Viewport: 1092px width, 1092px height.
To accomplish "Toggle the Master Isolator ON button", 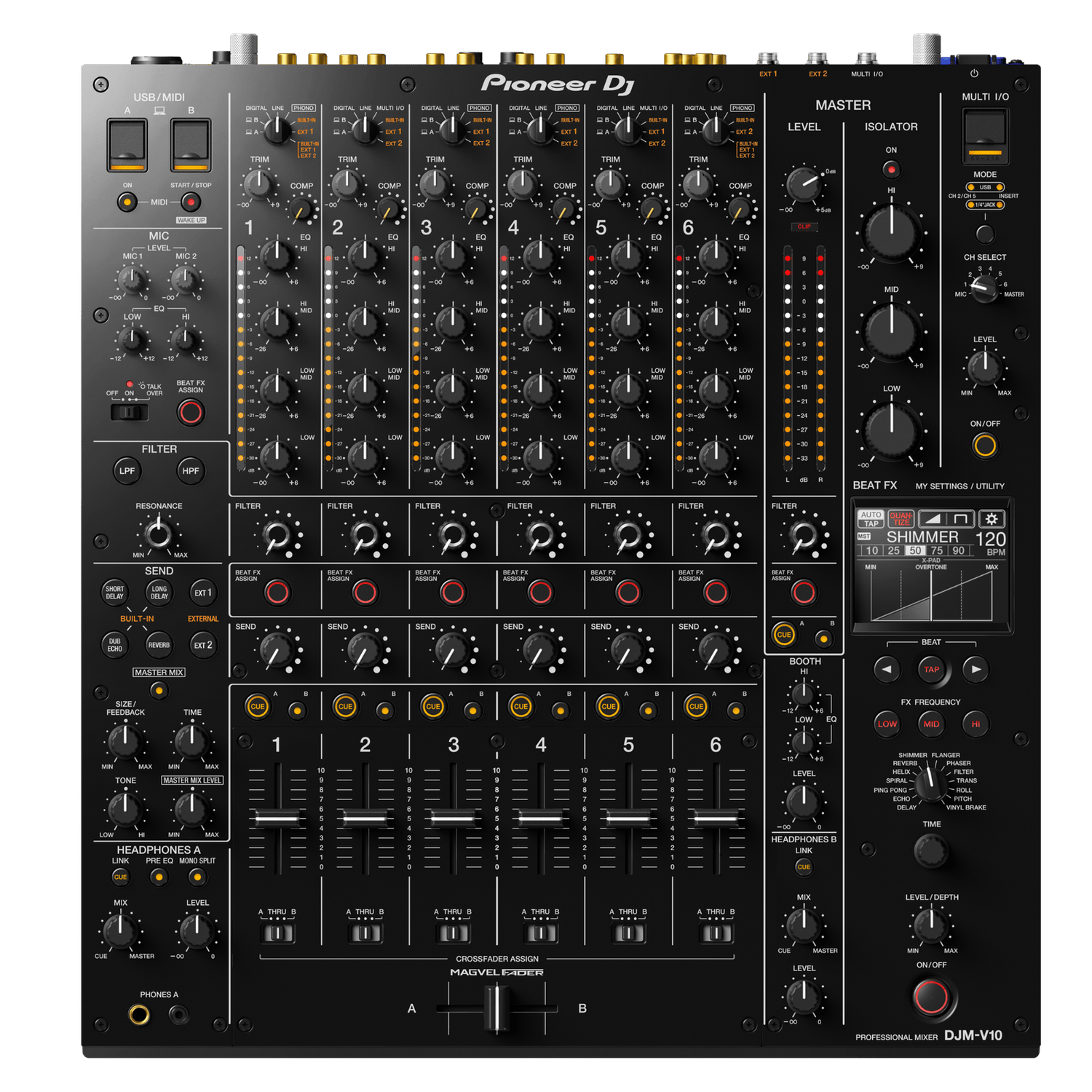I will click(891, 170).
